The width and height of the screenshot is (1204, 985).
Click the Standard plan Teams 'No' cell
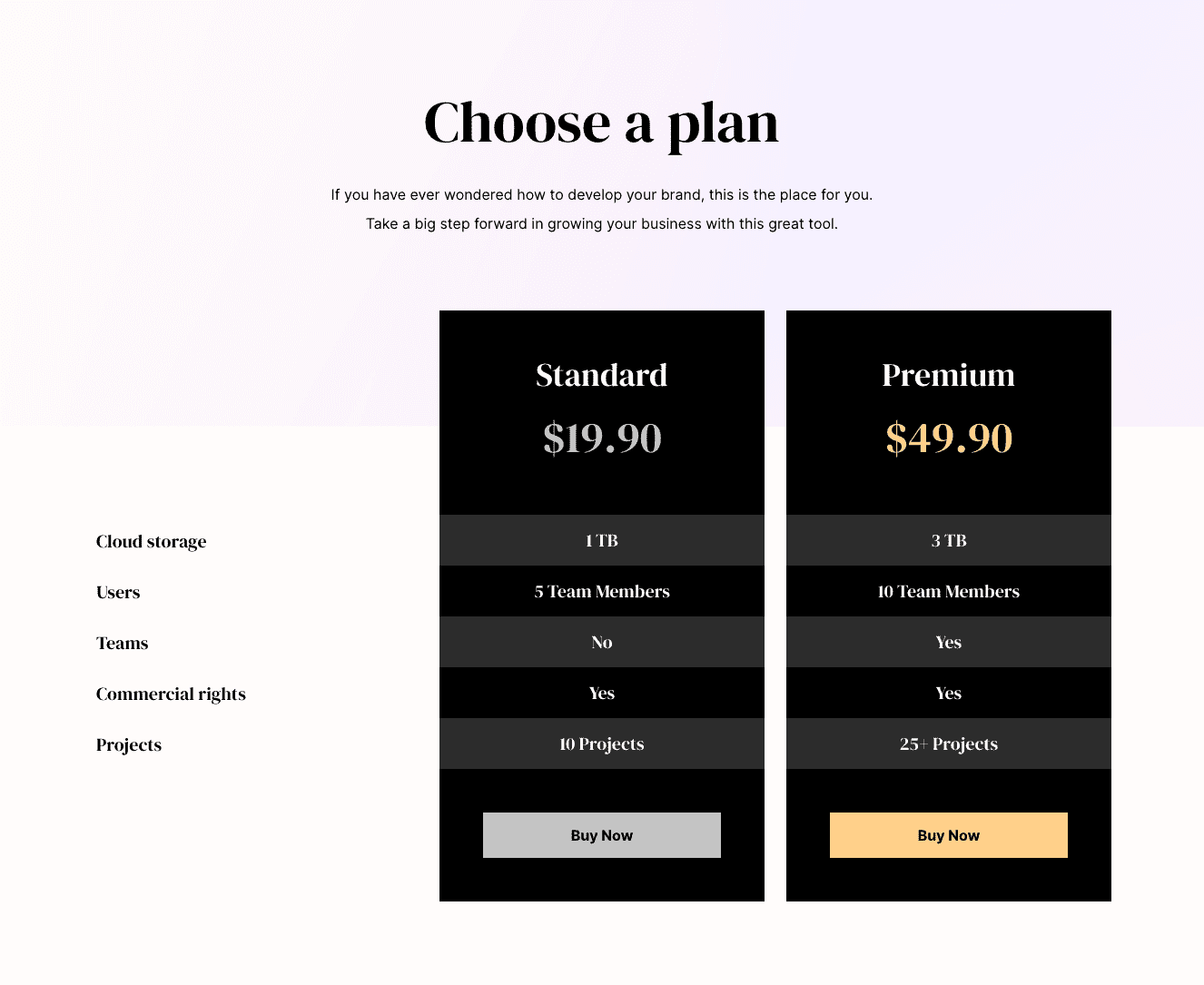tap(602, 642)
